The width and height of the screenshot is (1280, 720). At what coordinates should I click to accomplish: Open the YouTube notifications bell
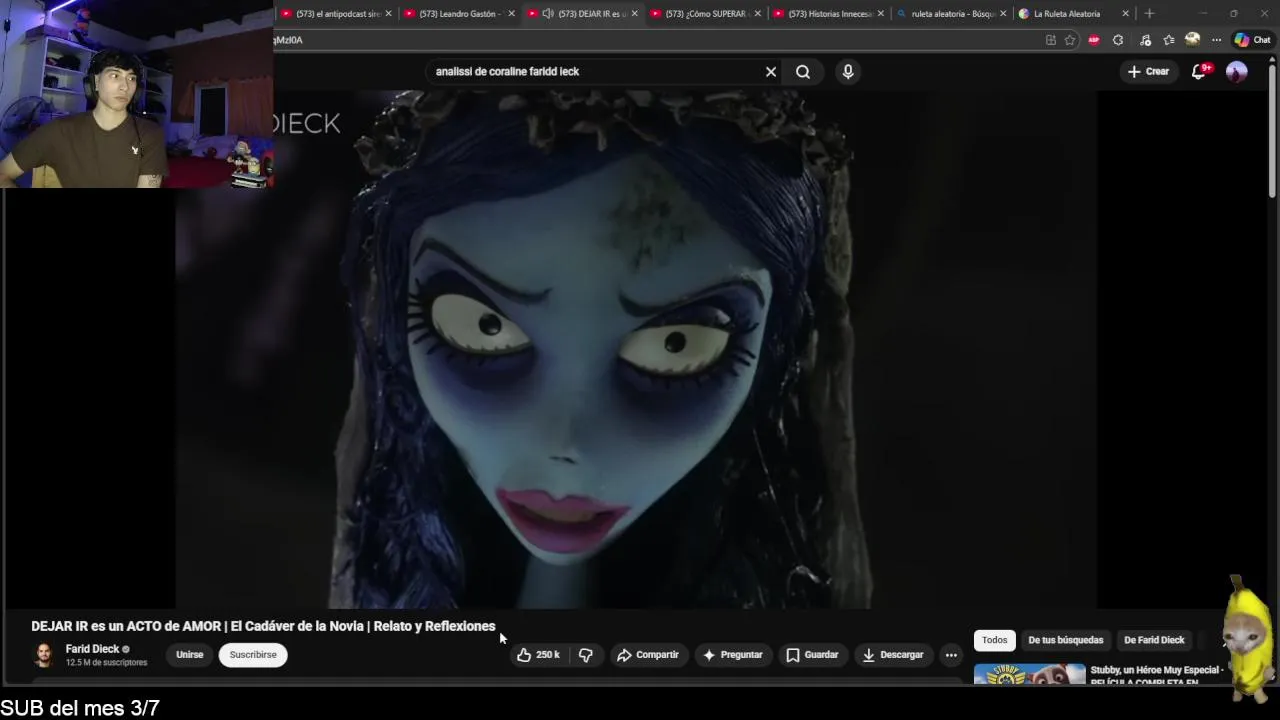click(1199, 72)
